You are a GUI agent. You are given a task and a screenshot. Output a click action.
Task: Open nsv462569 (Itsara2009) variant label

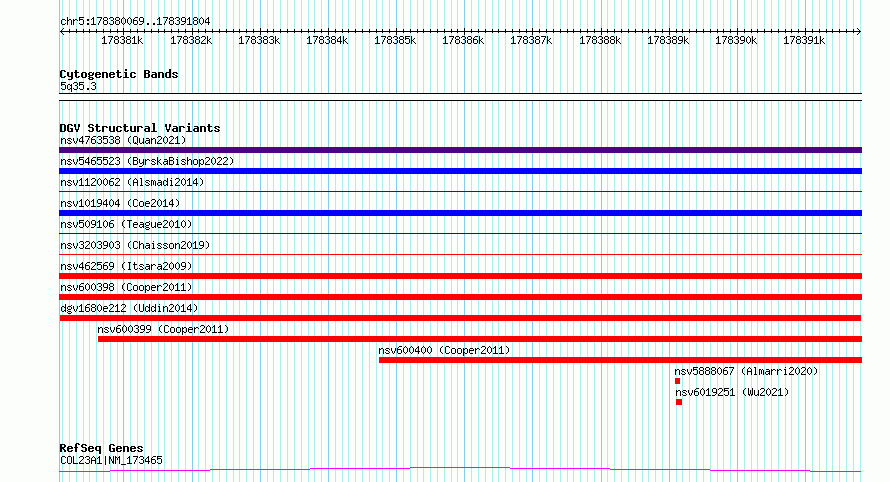126,266
